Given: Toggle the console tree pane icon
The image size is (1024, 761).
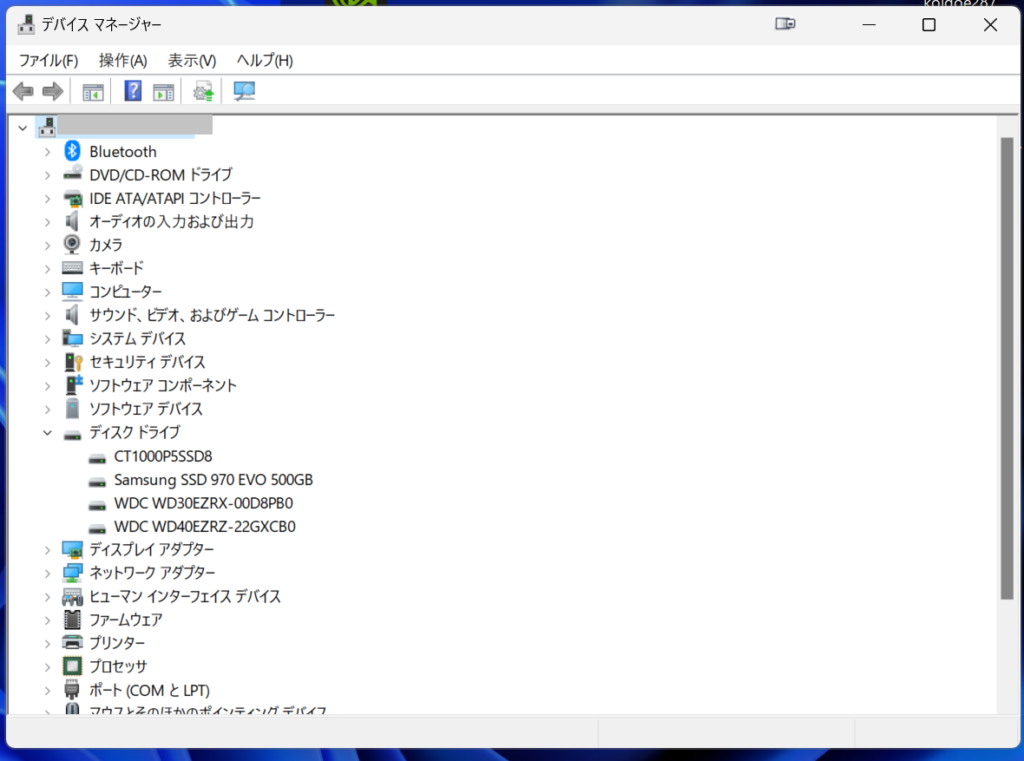Looking at the screenshot, I should pyautogui.click(x=93, y=92).
